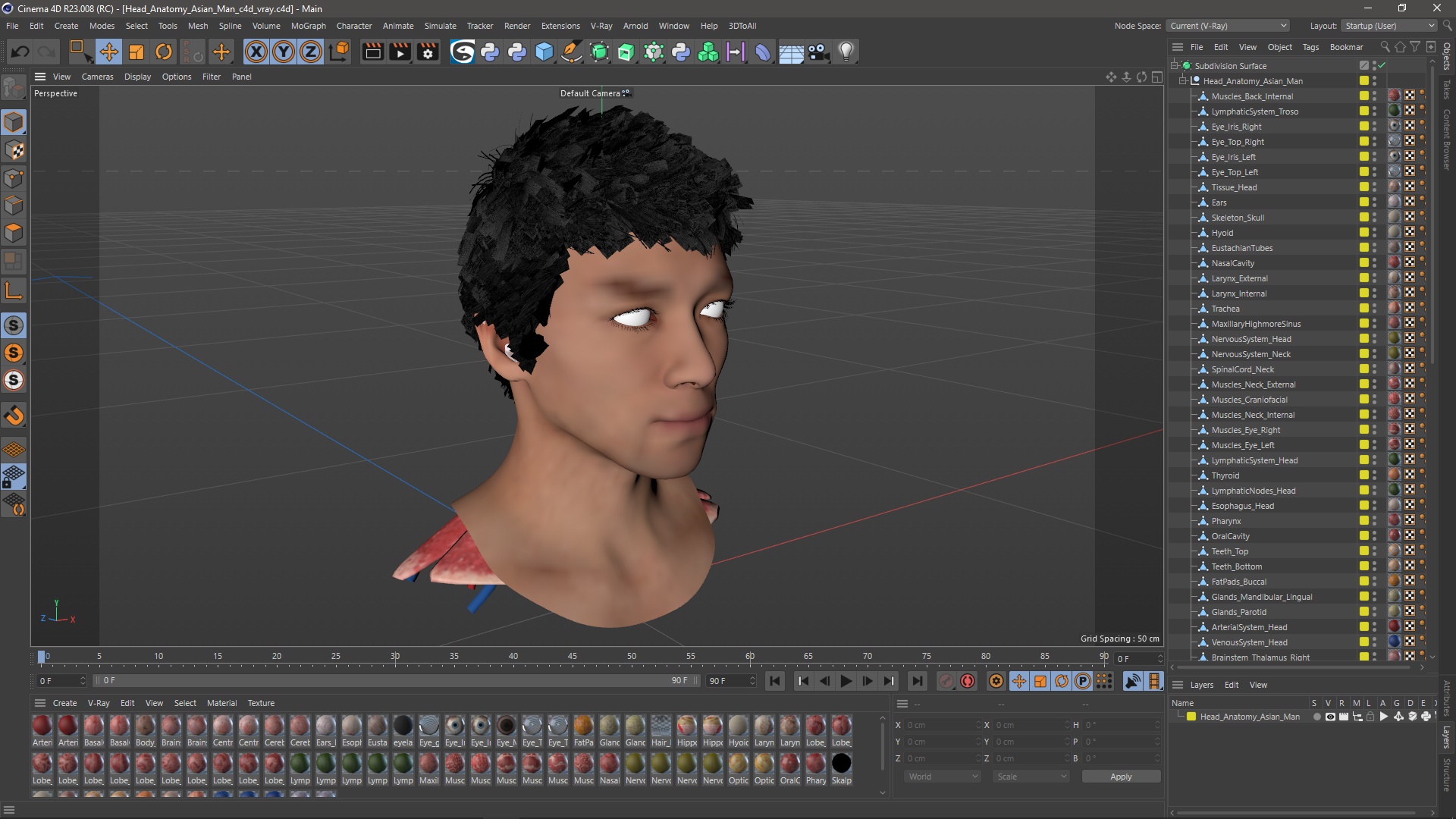Select the Move tool in toolbar
1456x819 pixels.
point(108,52)
